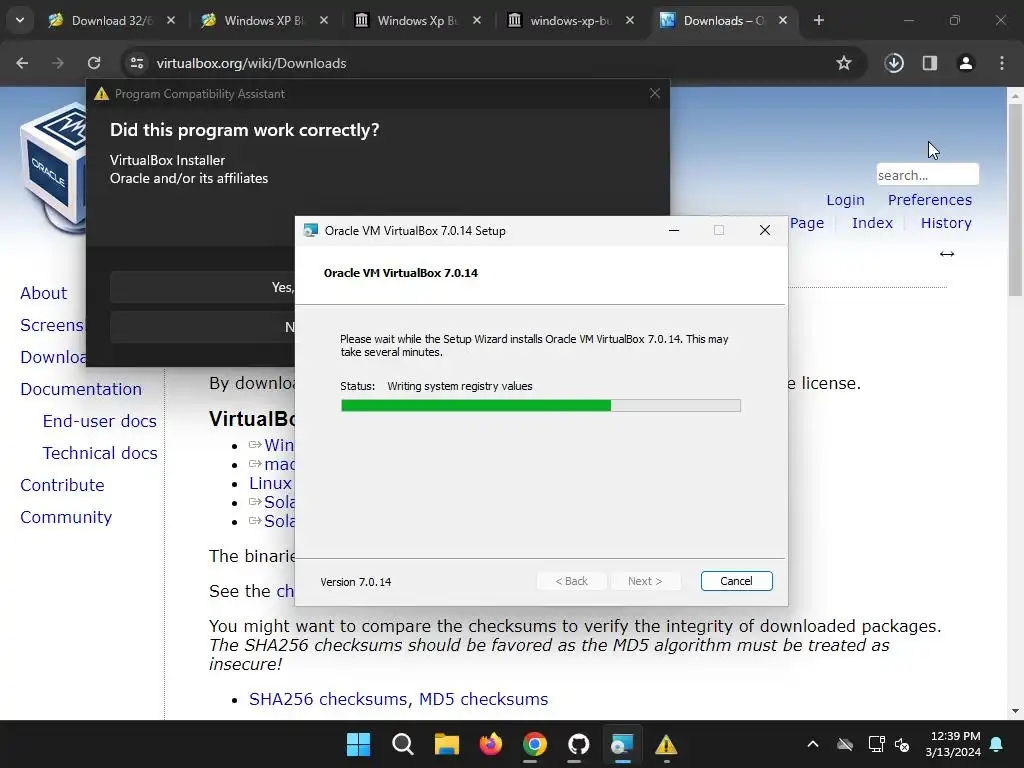Click the OneDrive cloud tray icon
1024x768 pixels.
tap(845, 744)
